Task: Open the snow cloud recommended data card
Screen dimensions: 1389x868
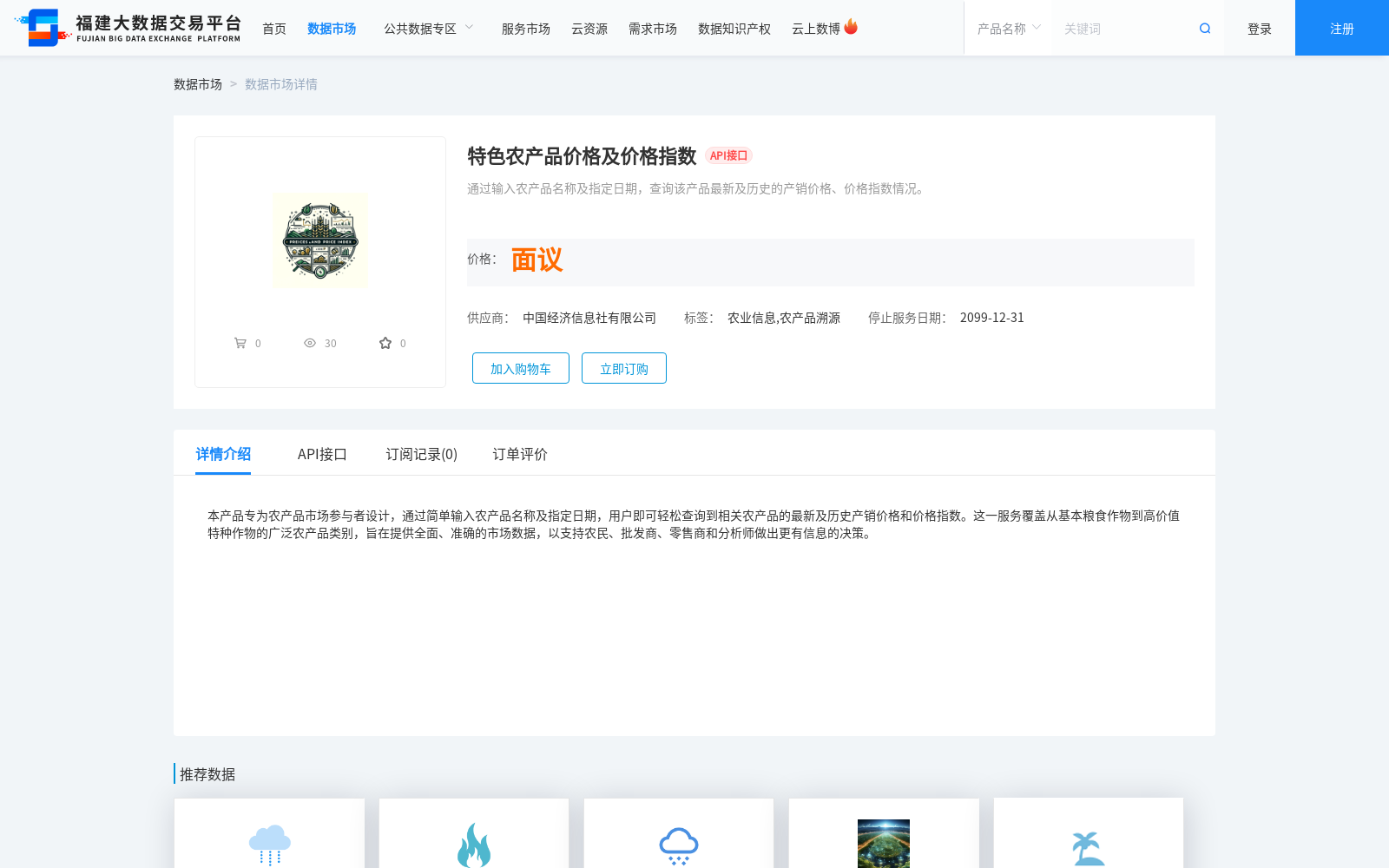Action: pos(679,833)
